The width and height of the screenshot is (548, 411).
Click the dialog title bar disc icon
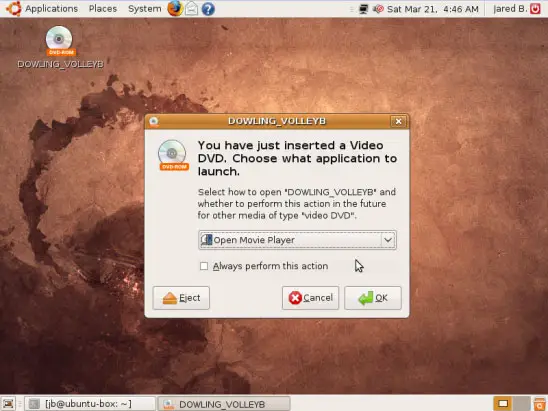154,121
